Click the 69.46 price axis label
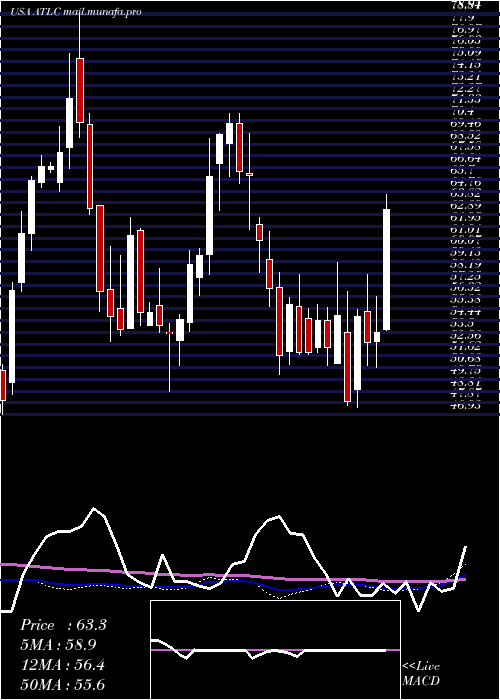500x700 pixels. (467, 124)
